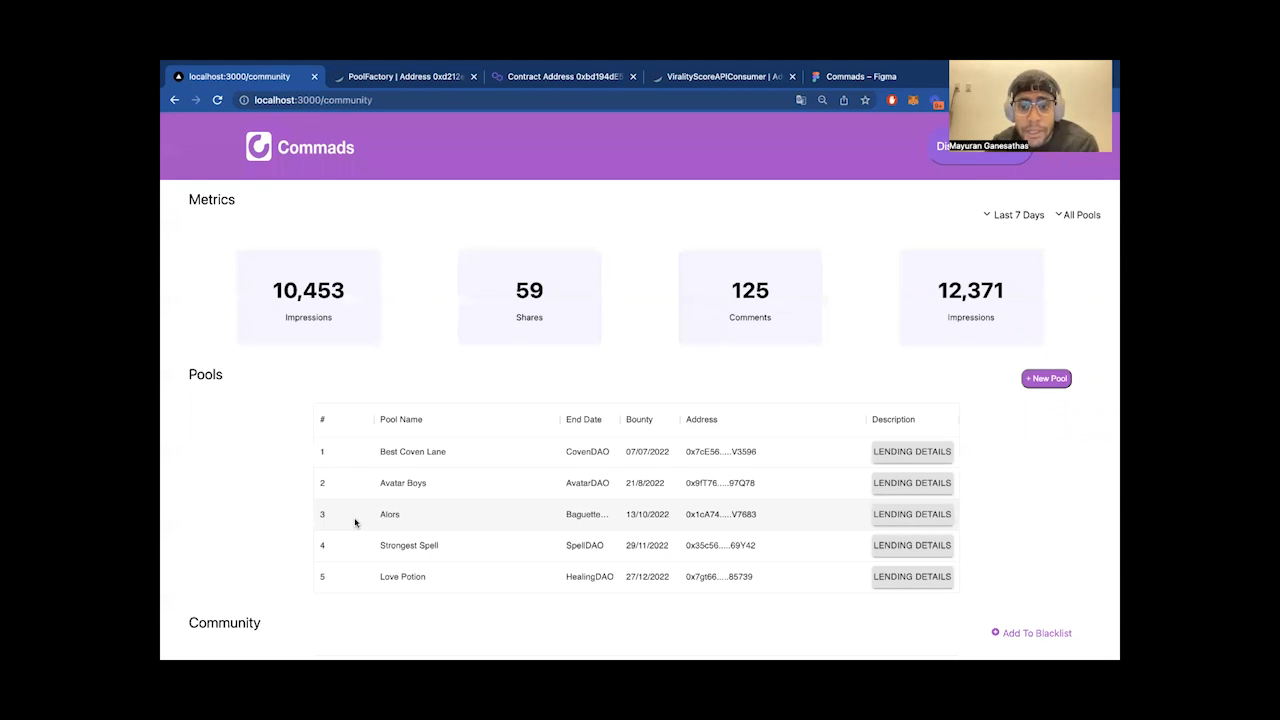The width and height of the screenshot is (1280, 720).
Task: Select the Love Potion pool name
Action: (x=403, y=577)
